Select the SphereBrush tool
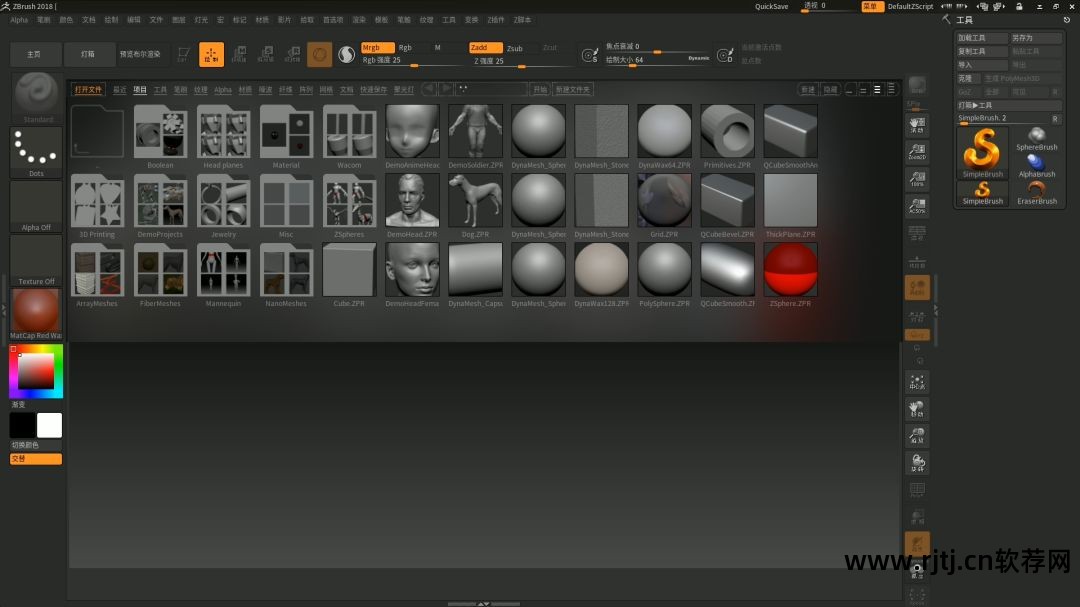1080x607 pixels. coord(1037,138)
